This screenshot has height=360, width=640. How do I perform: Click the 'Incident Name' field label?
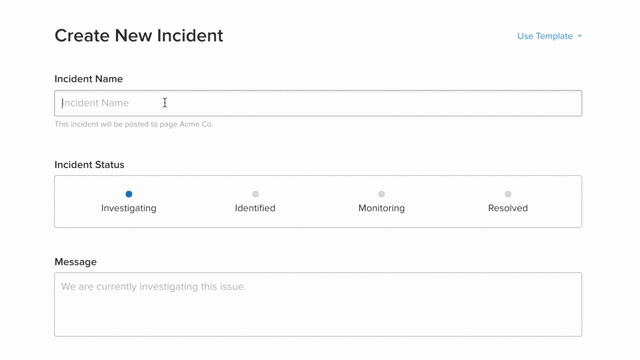(89, 79)
